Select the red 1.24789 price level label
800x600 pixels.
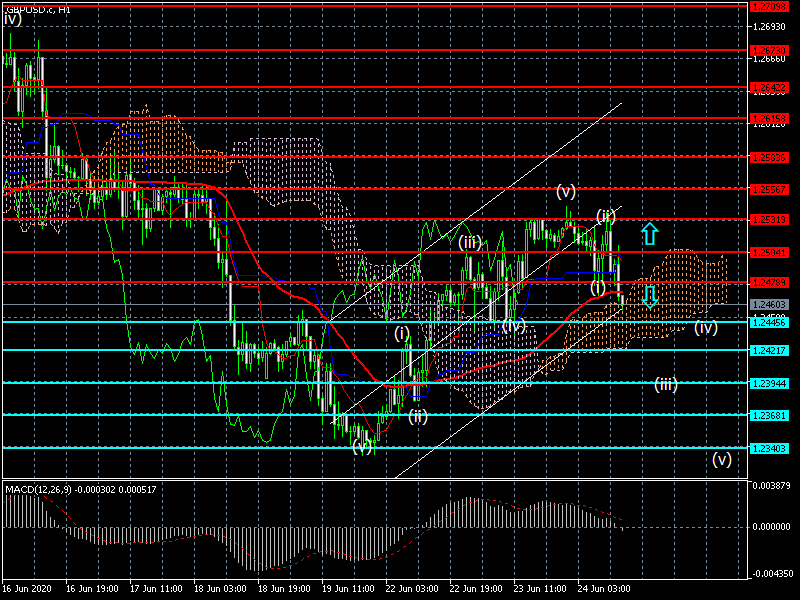769,283
